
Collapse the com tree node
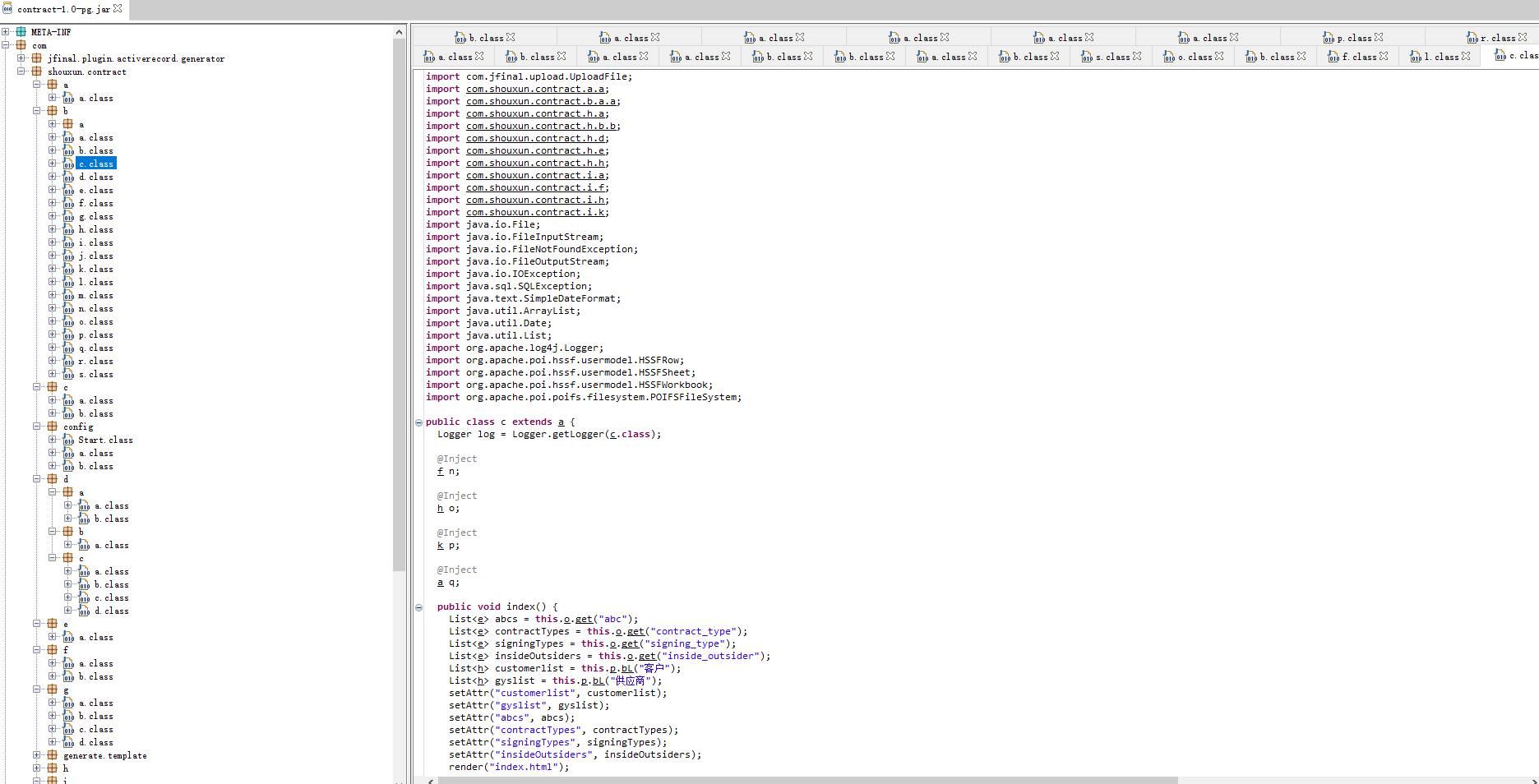(6, 45)
